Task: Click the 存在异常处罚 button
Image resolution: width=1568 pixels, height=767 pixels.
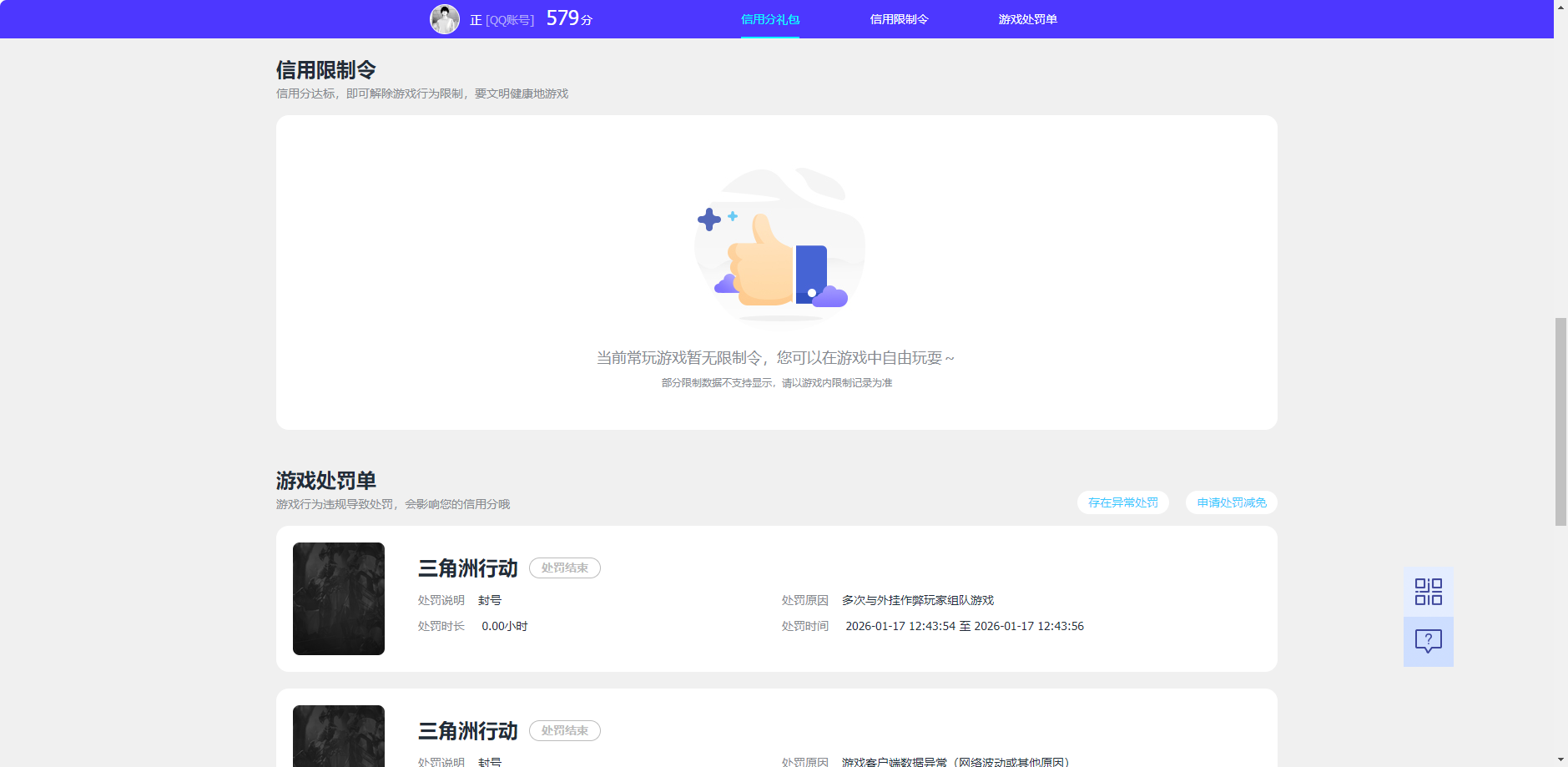Action: coord(1122,502)
